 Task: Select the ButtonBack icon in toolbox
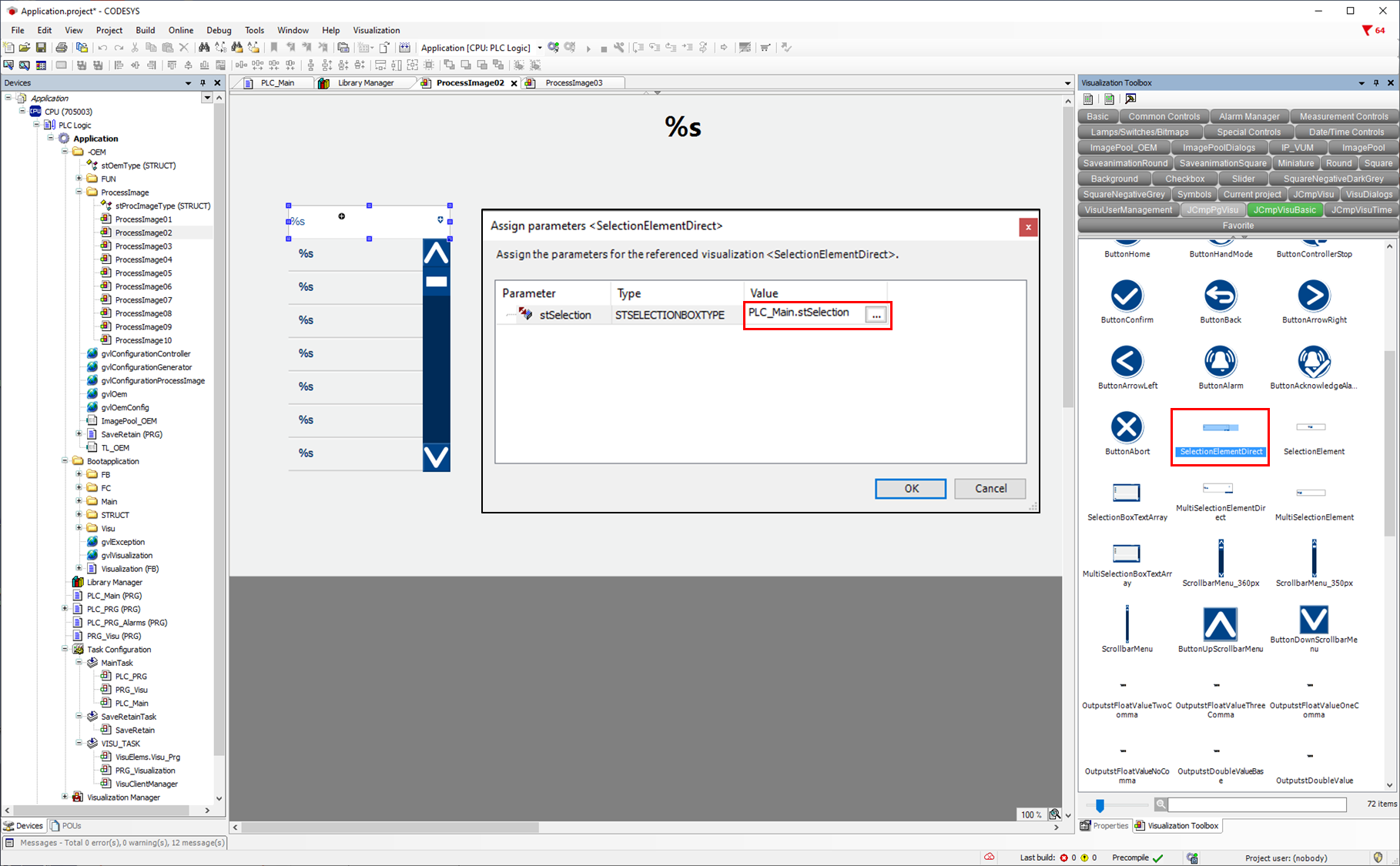1220,296
